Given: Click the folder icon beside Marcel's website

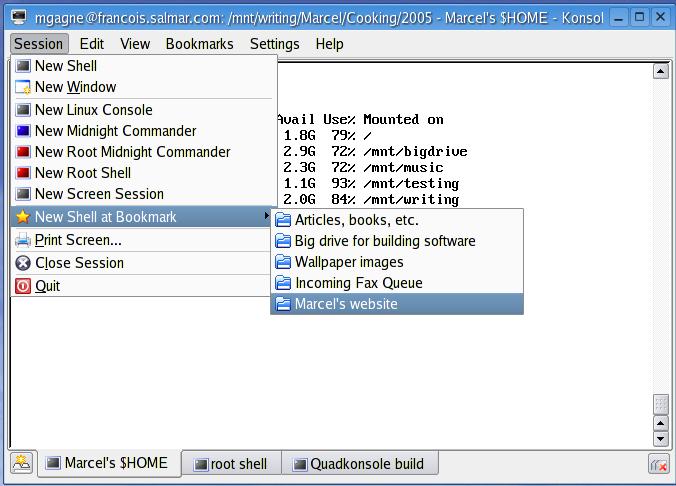Looking at the screenshot, I should tap(283, 304).
